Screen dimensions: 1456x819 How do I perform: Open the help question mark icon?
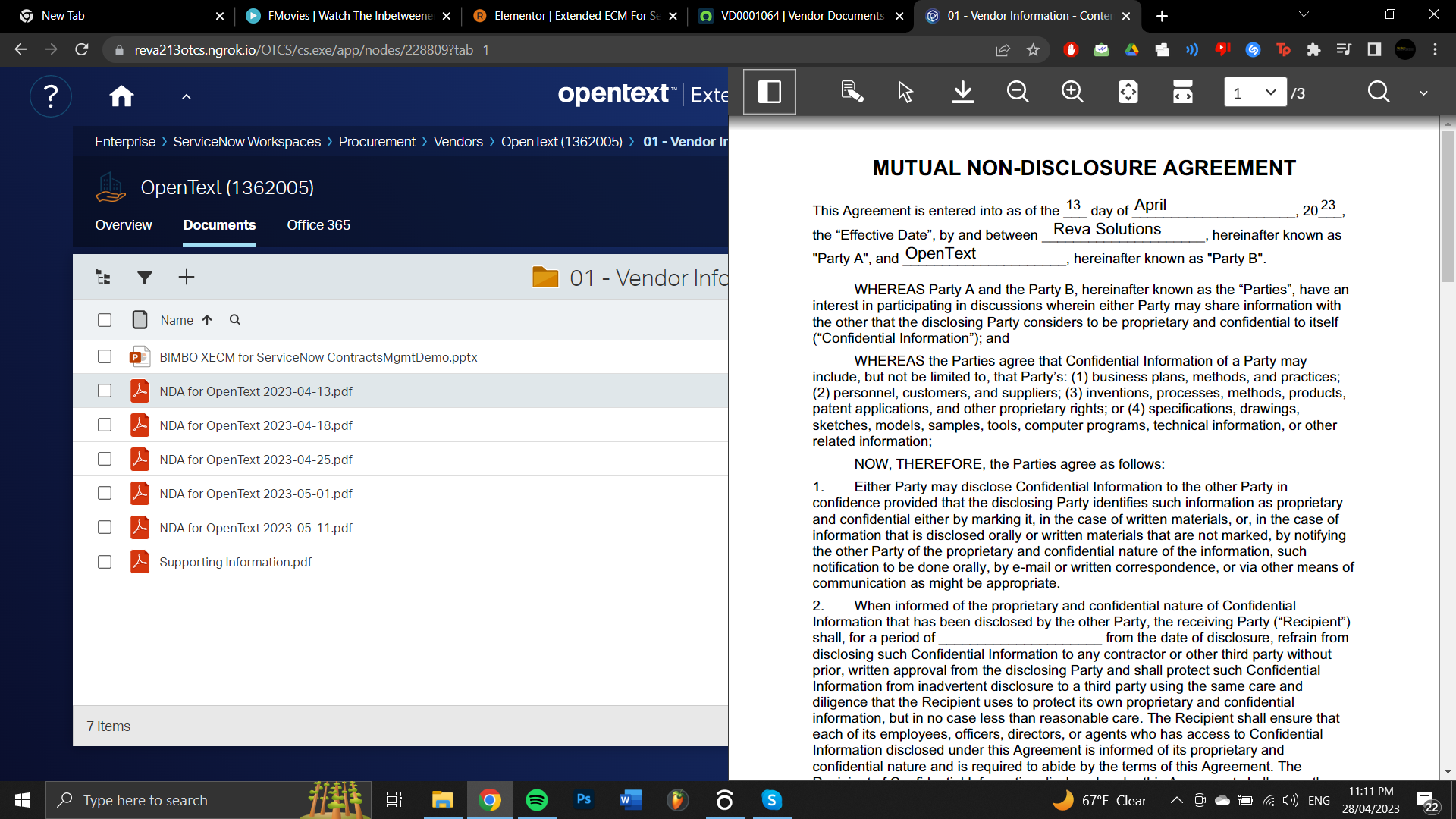(x=51, y=96)
